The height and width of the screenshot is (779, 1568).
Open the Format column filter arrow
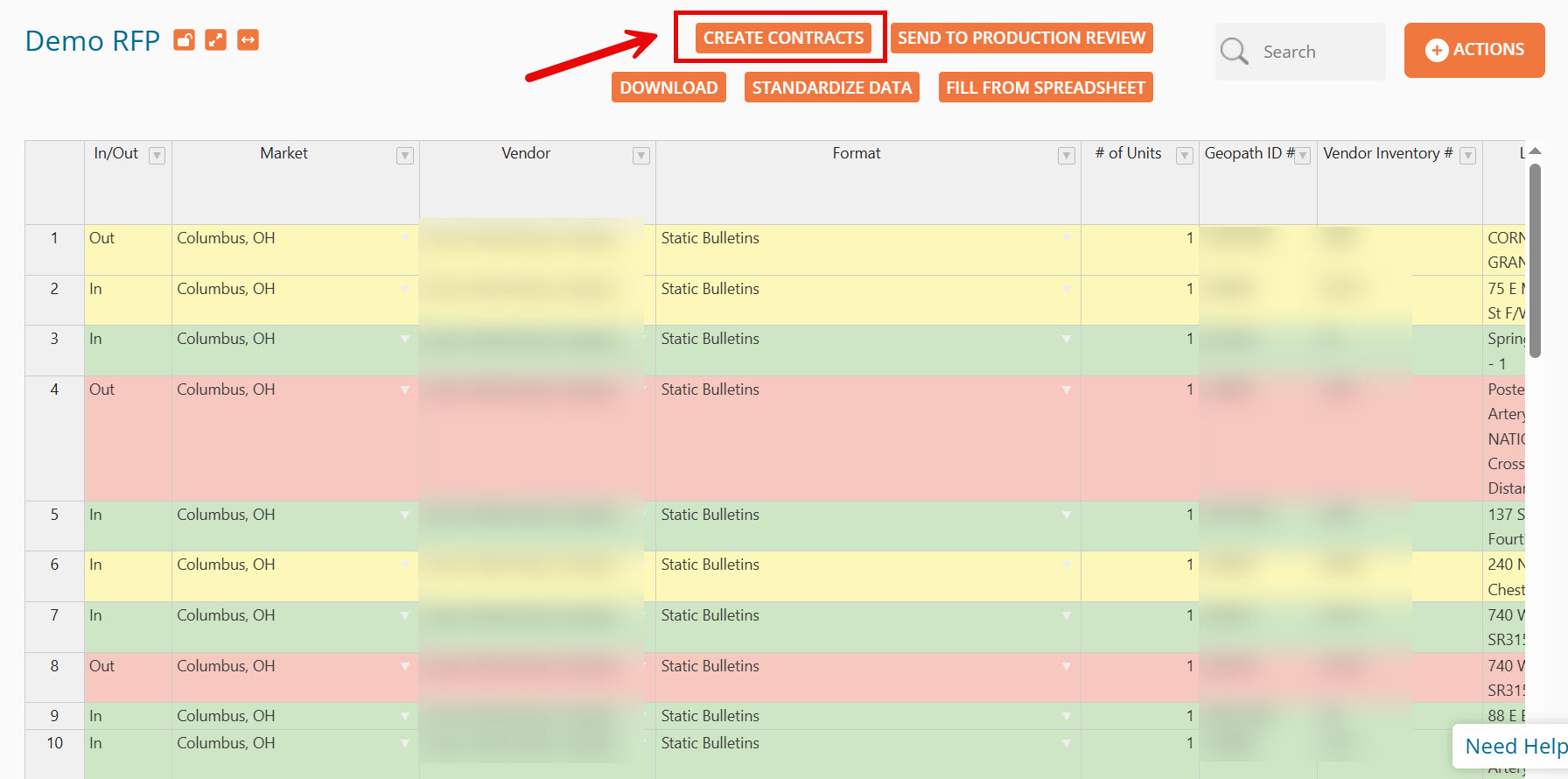1066,156
